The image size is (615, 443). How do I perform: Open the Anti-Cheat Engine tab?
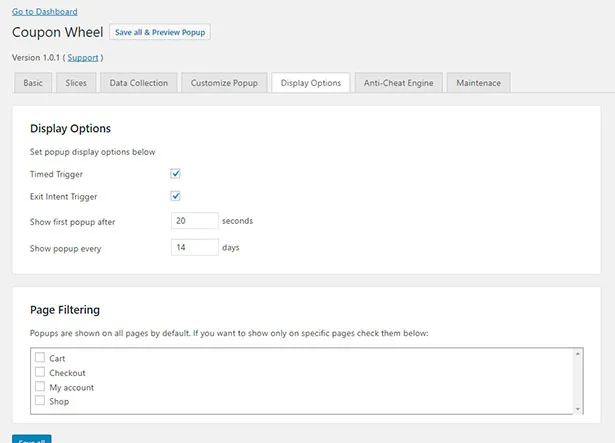[398, 83]
